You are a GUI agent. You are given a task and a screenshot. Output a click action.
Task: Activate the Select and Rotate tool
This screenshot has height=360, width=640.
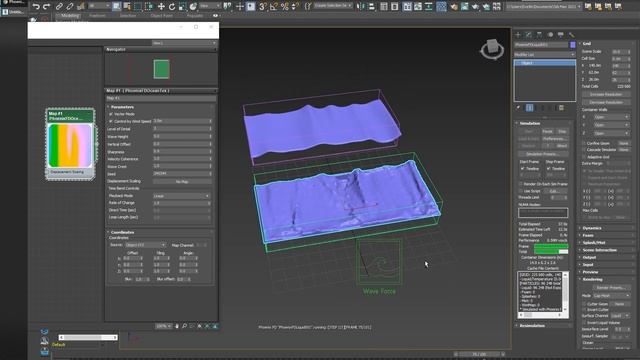tap(172, 7)
